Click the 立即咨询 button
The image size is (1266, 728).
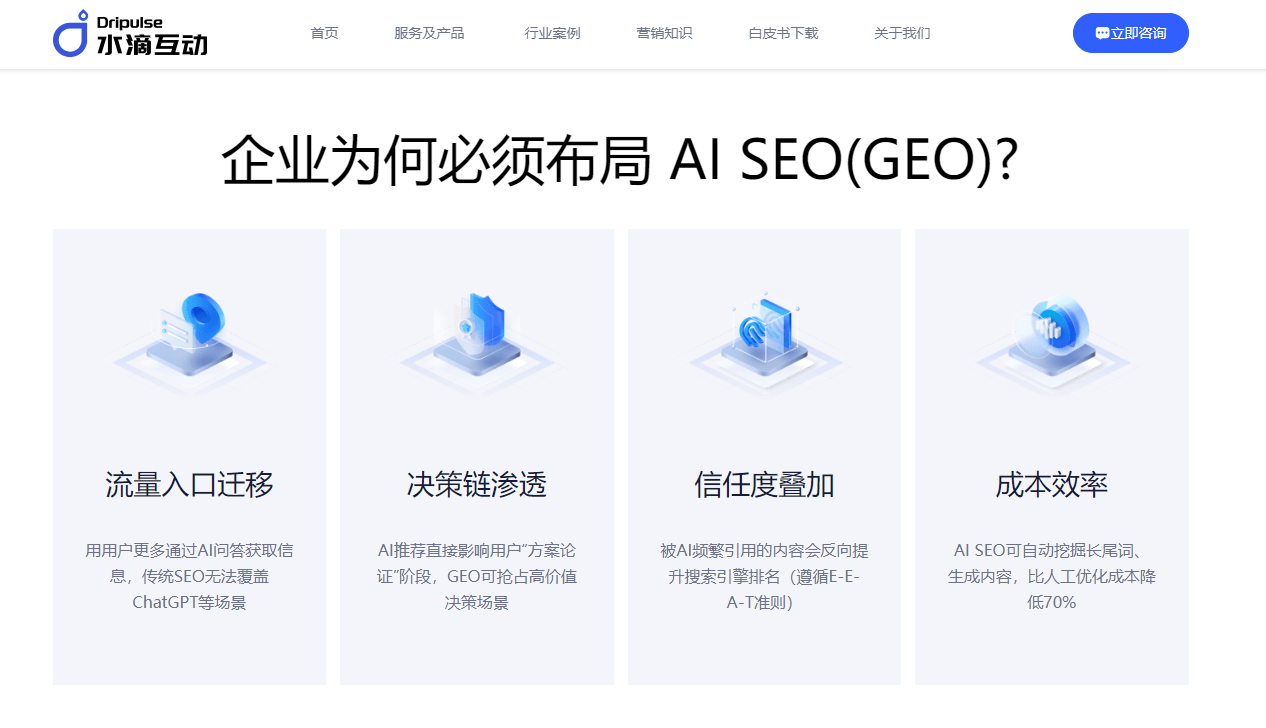pos(1131,33)
